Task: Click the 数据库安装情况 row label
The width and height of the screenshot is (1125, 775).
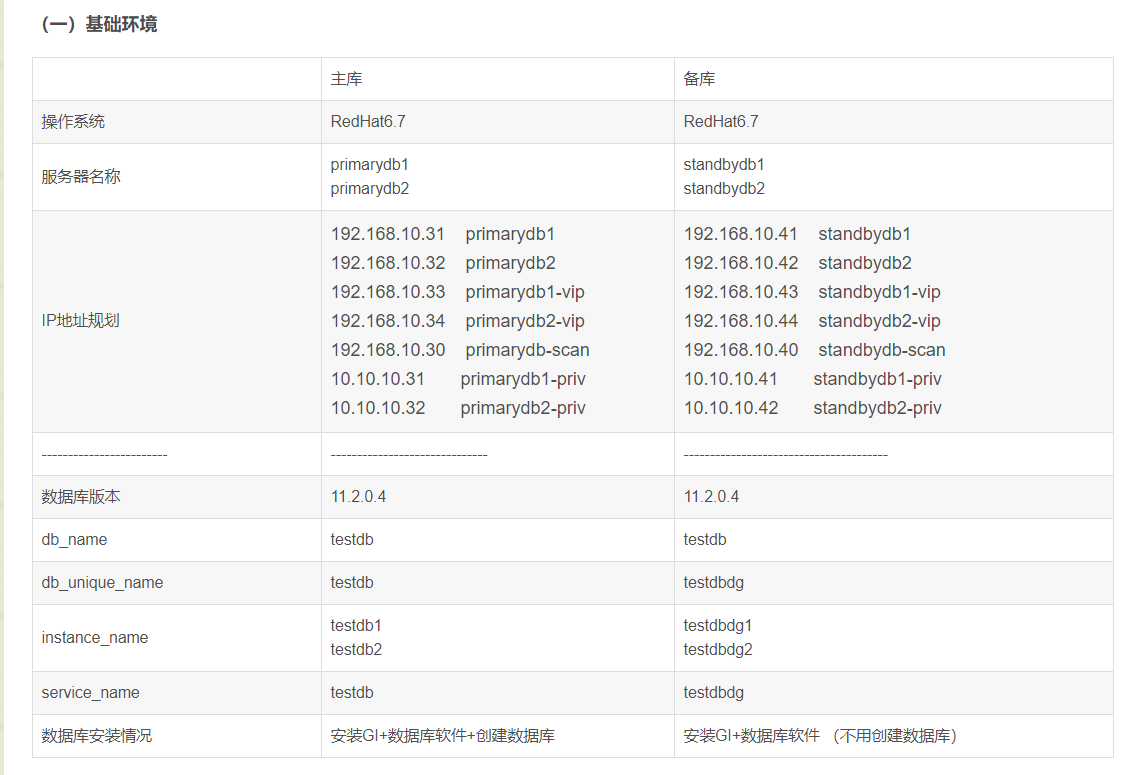Action: pos(97,736)
